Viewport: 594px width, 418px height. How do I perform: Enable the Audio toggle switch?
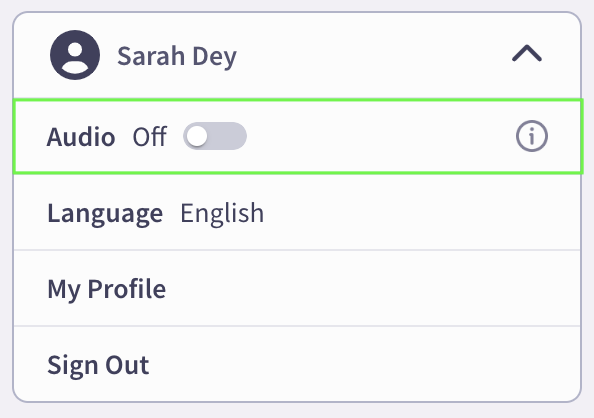coord(215,136)
